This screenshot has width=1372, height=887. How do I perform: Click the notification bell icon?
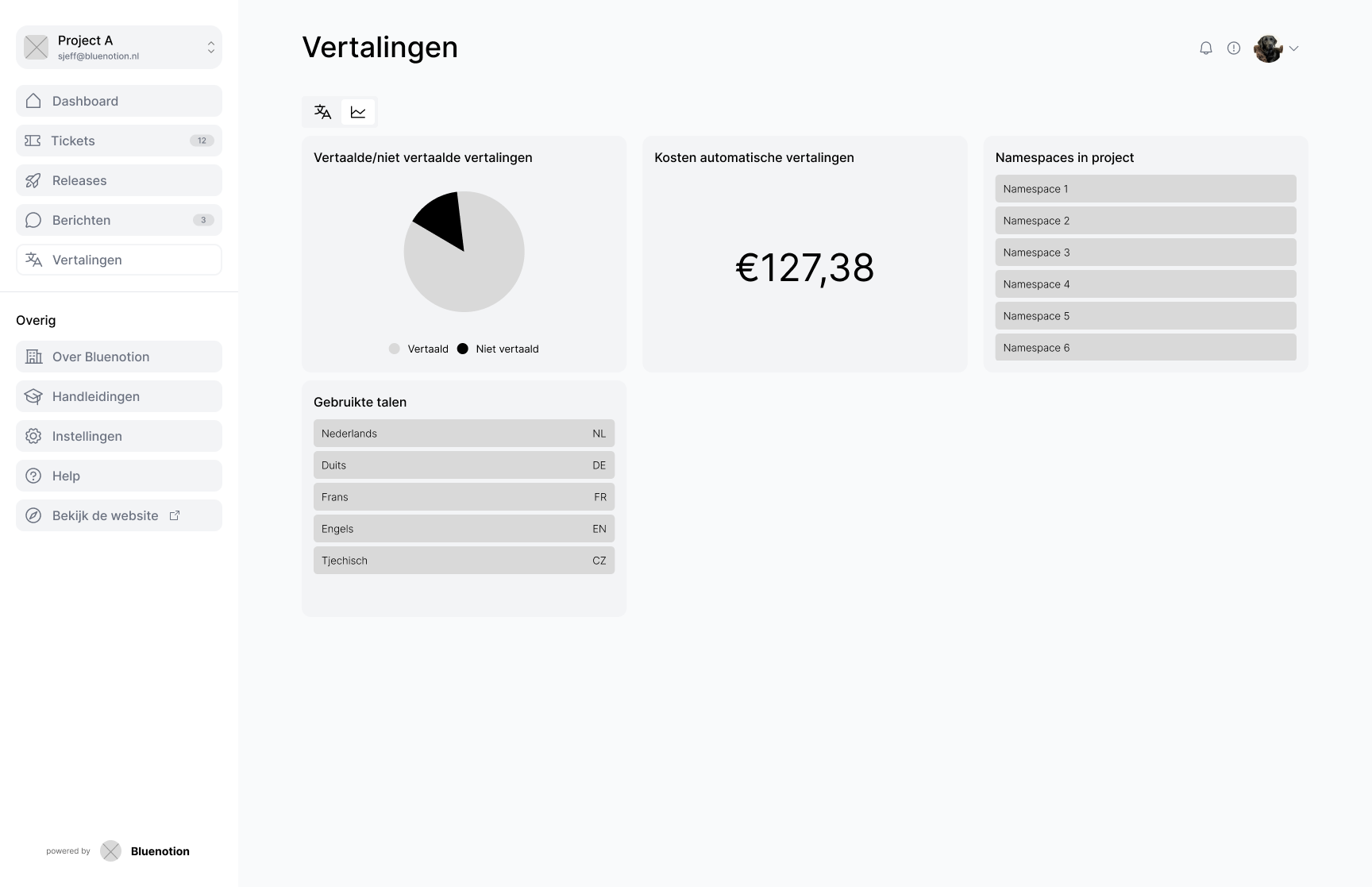pyautogui.click(x=1205, y=48)
